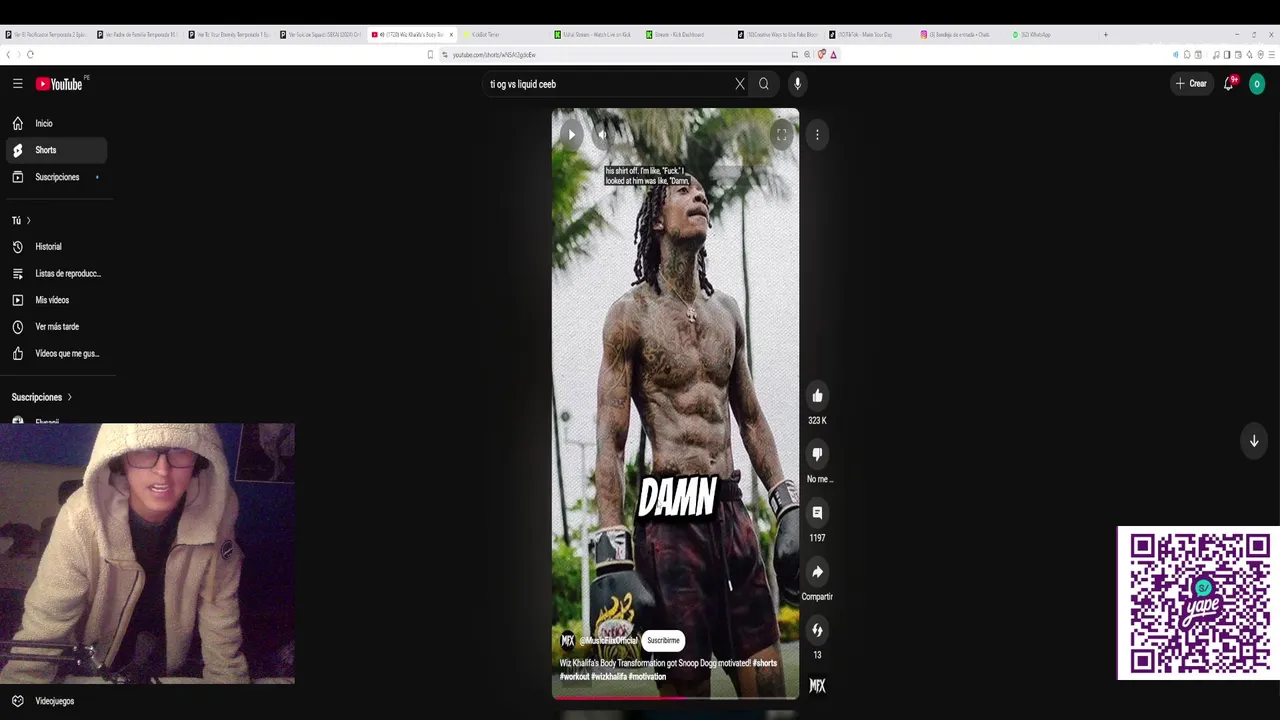Open Ver más tarde list
Screen dimensions: 1280x720
[x=57, y=326]
